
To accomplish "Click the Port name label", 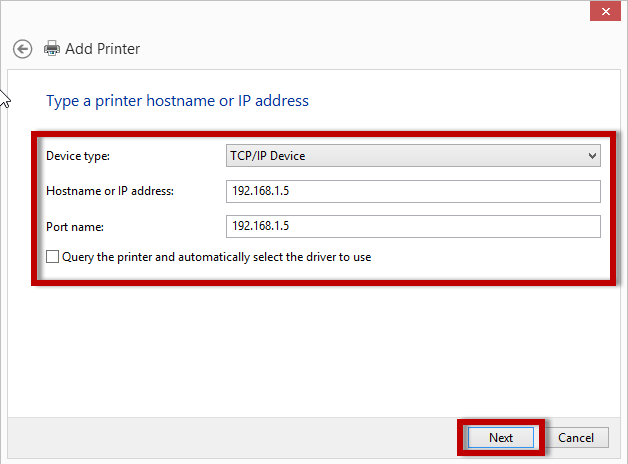I will pos(75,226).
